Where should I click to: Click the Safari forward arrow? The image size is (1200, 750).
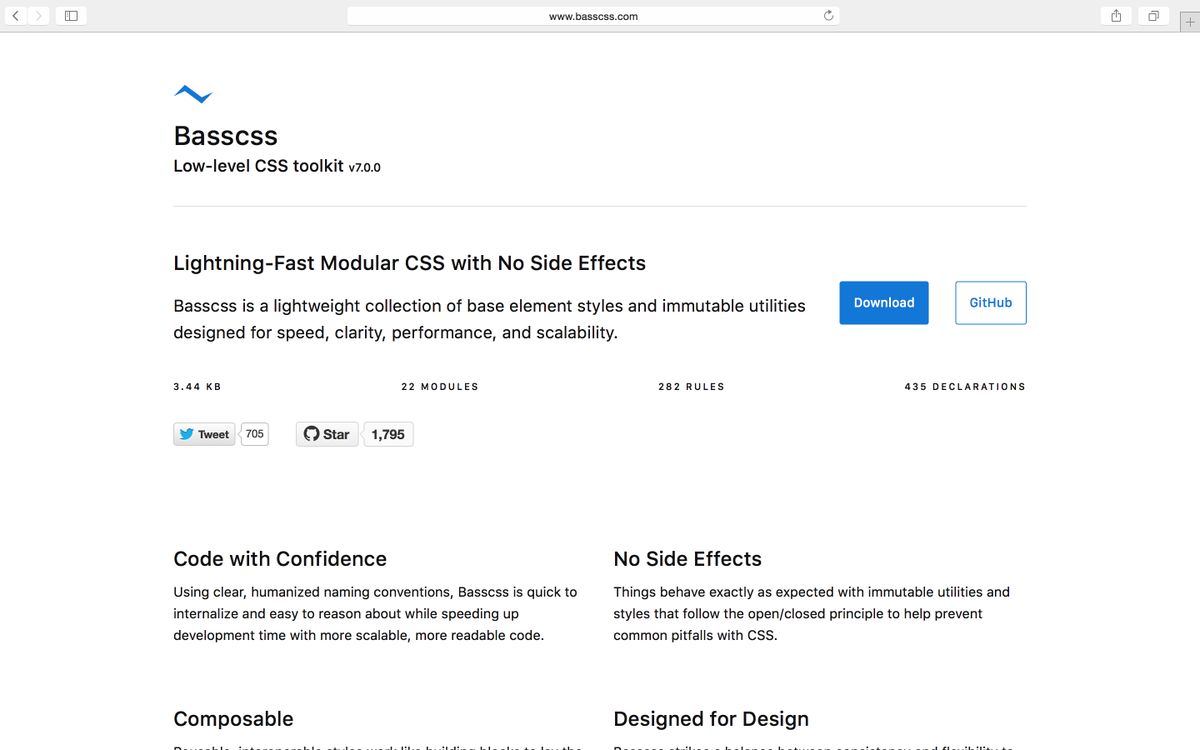tap(38, 16)
